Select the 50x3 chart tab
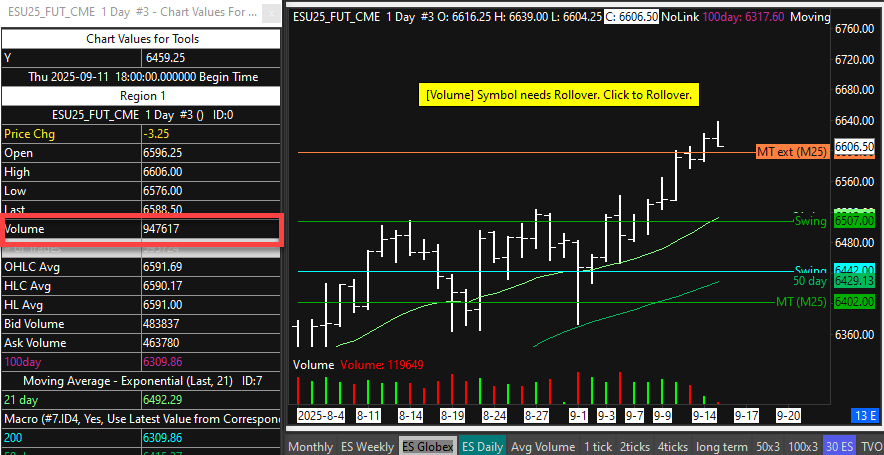 click(768, 447)
